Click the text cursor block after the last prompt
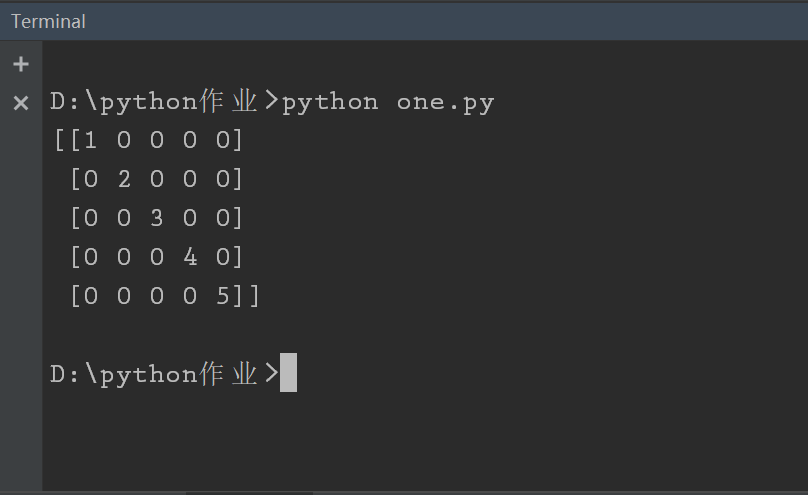Screen dimensions: 808x495 (x=288, y=373)
